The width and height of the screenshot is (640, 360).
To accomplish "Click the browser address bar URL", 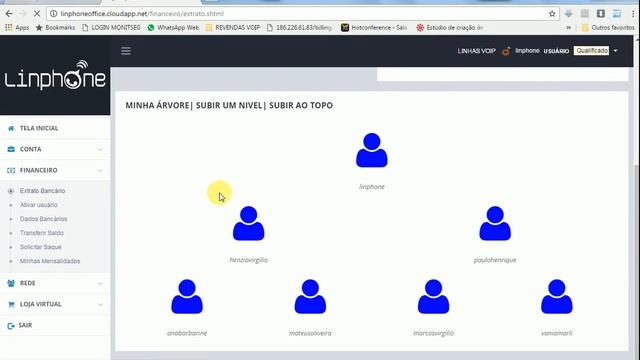I will point(142,14).
